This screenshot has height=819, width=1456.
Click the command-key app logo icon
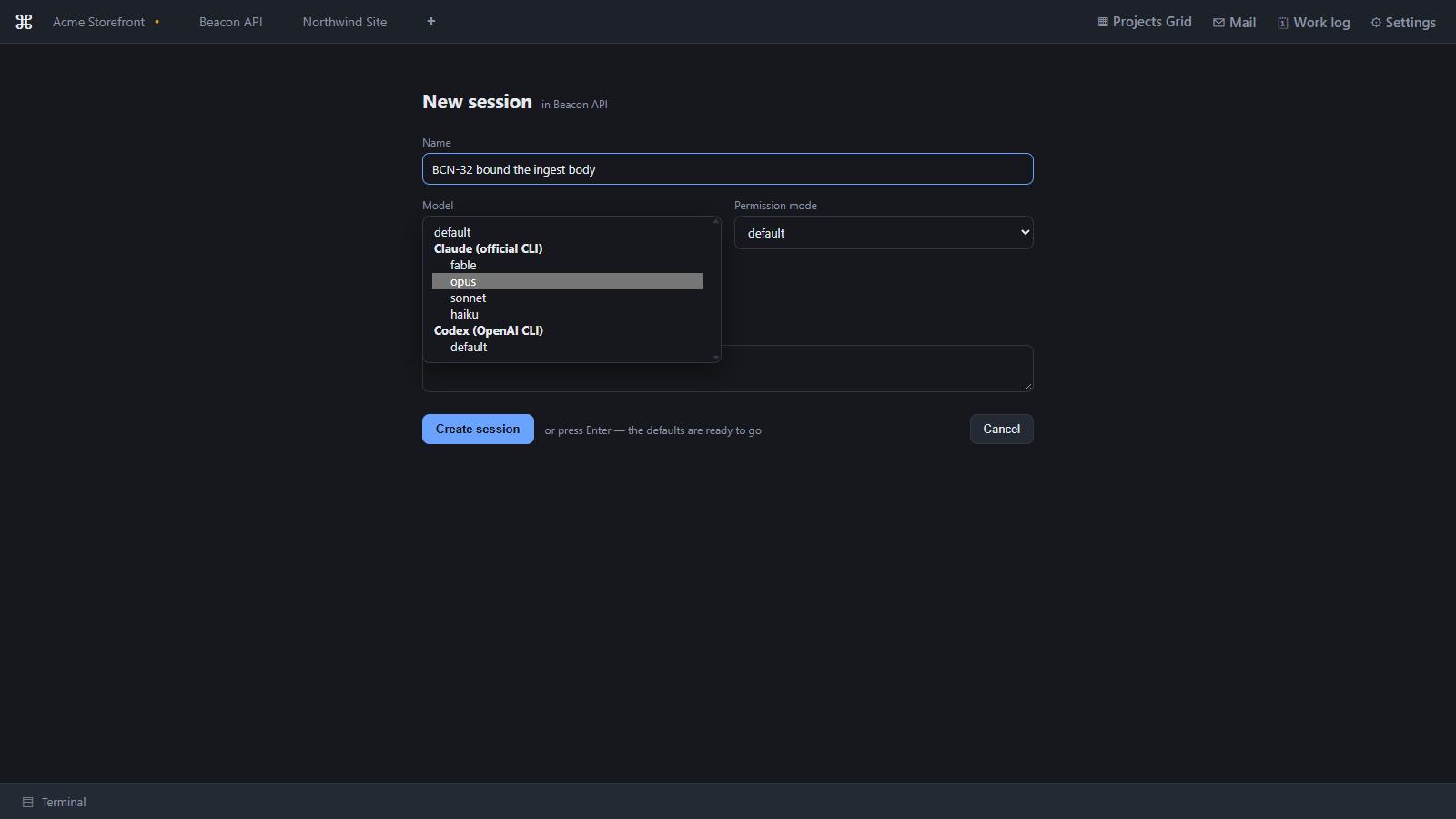click(x=25, y=22)
